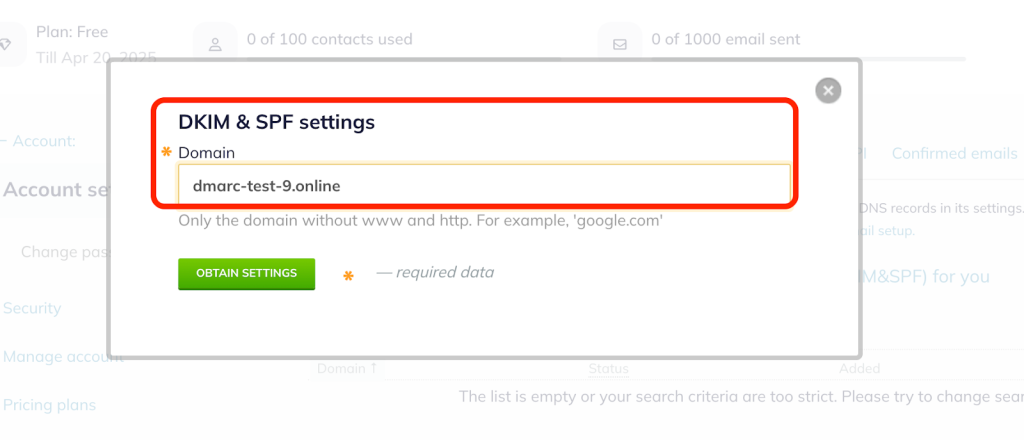Click the contacts person icon
1024x440 pixels.
click(x=215, y=45)
